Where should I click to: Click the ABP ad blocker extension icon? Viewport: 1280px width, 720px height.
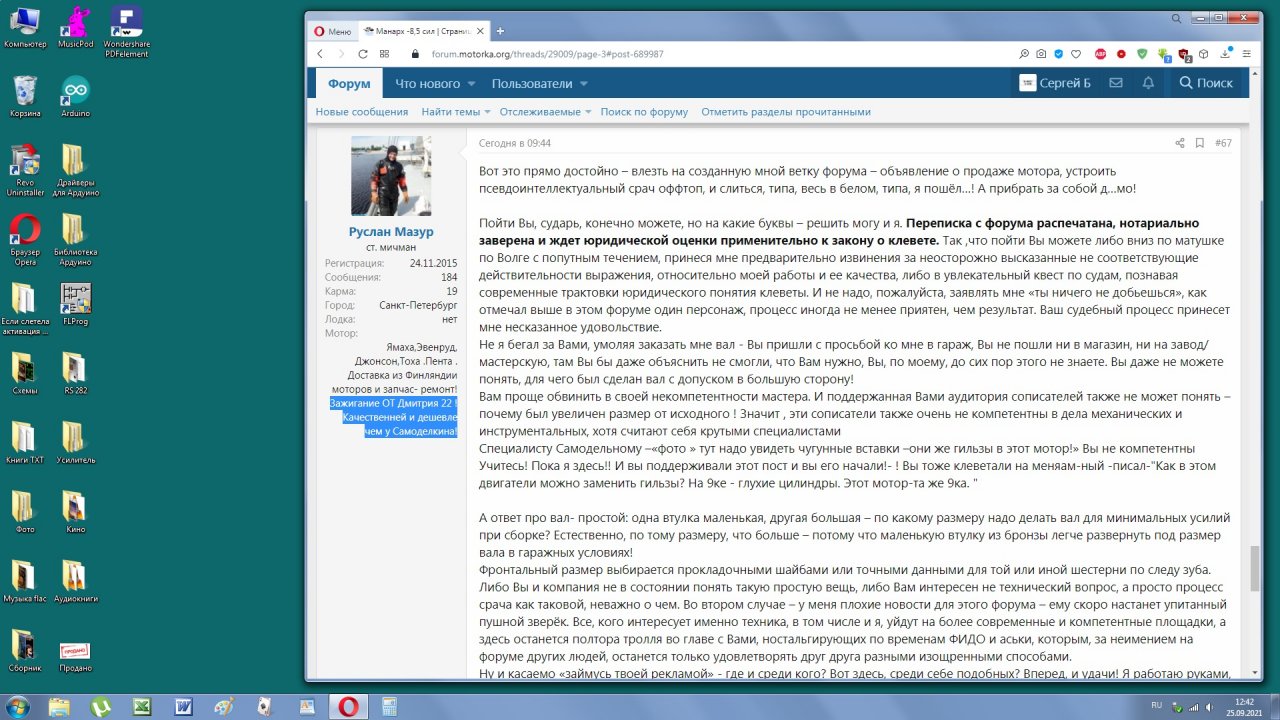[x=1100, y=54]
